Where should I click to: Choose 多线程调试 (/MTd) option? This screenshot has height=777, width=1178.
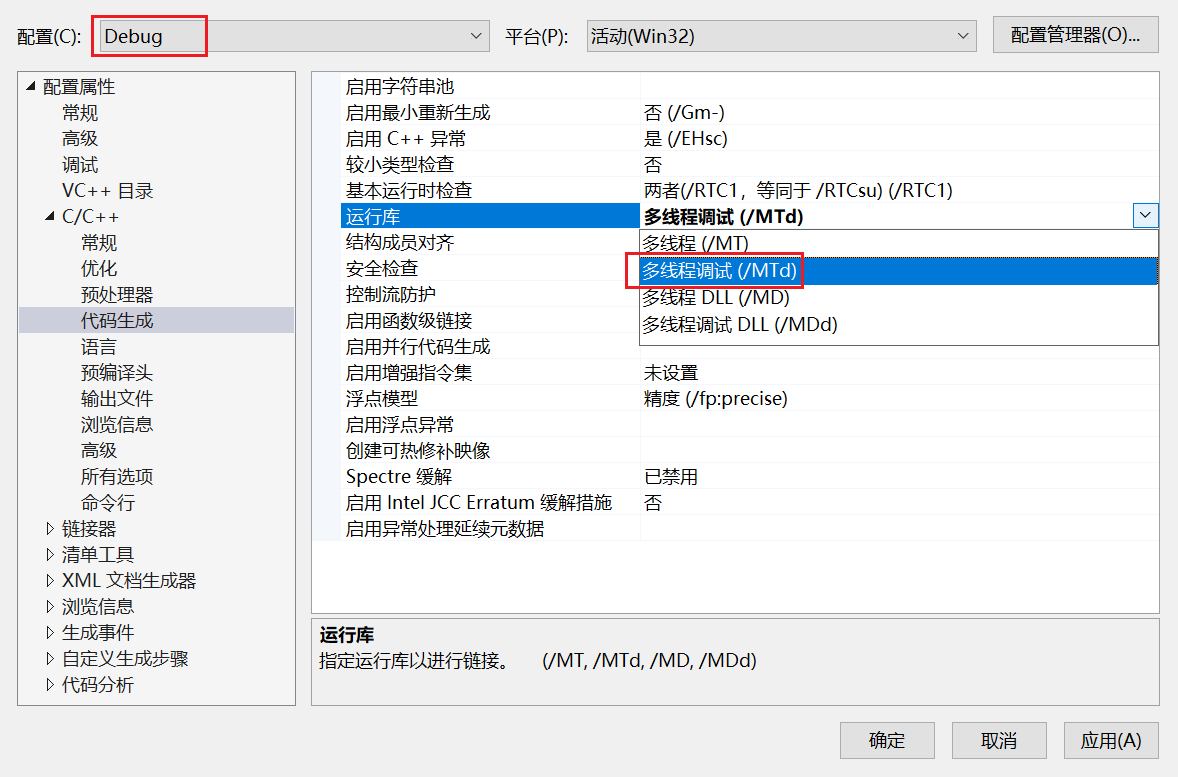click(899, 271)
